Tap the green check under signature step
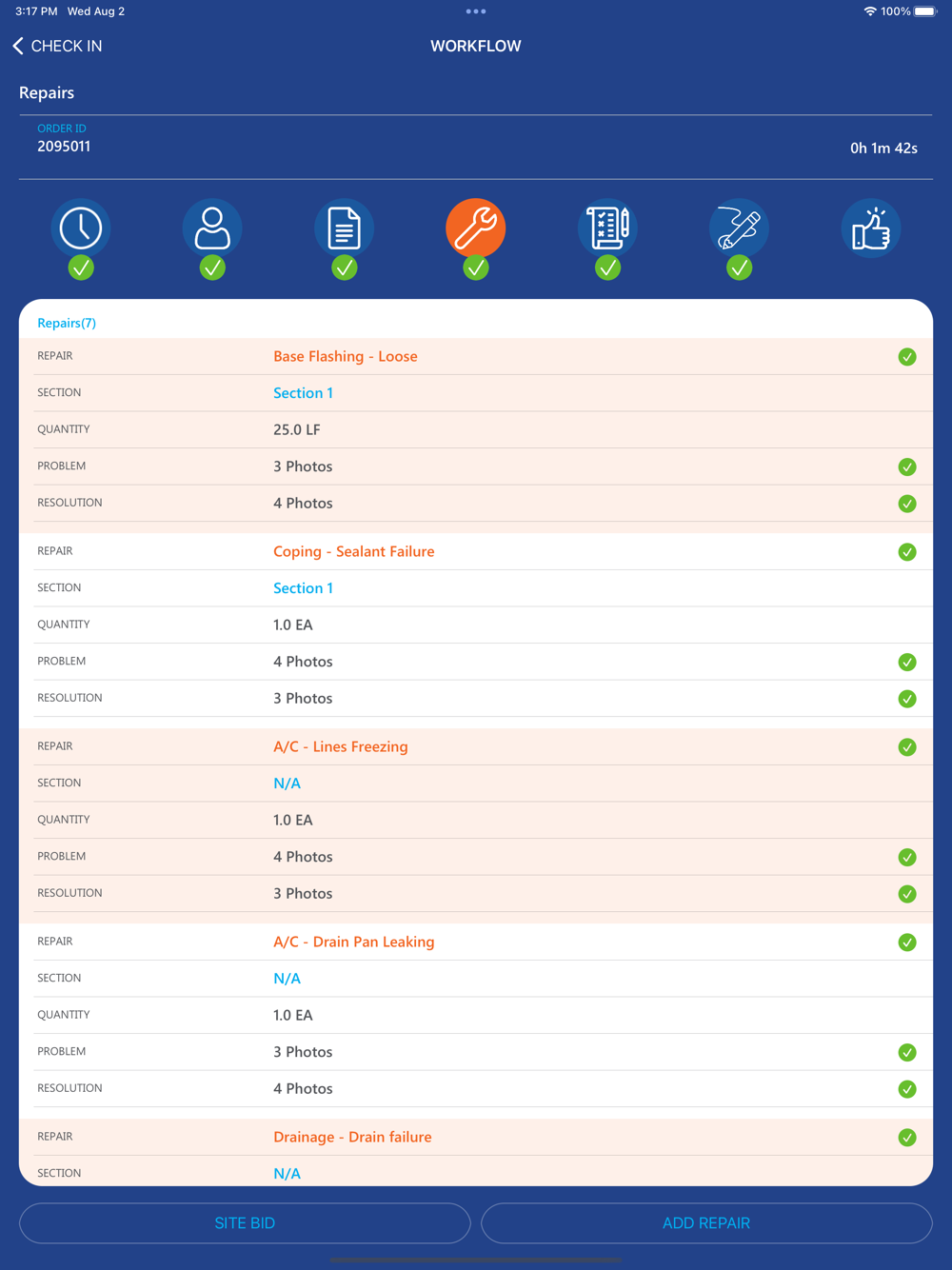Viewport: 952px width, 1270px height. (x=739, y=268)
